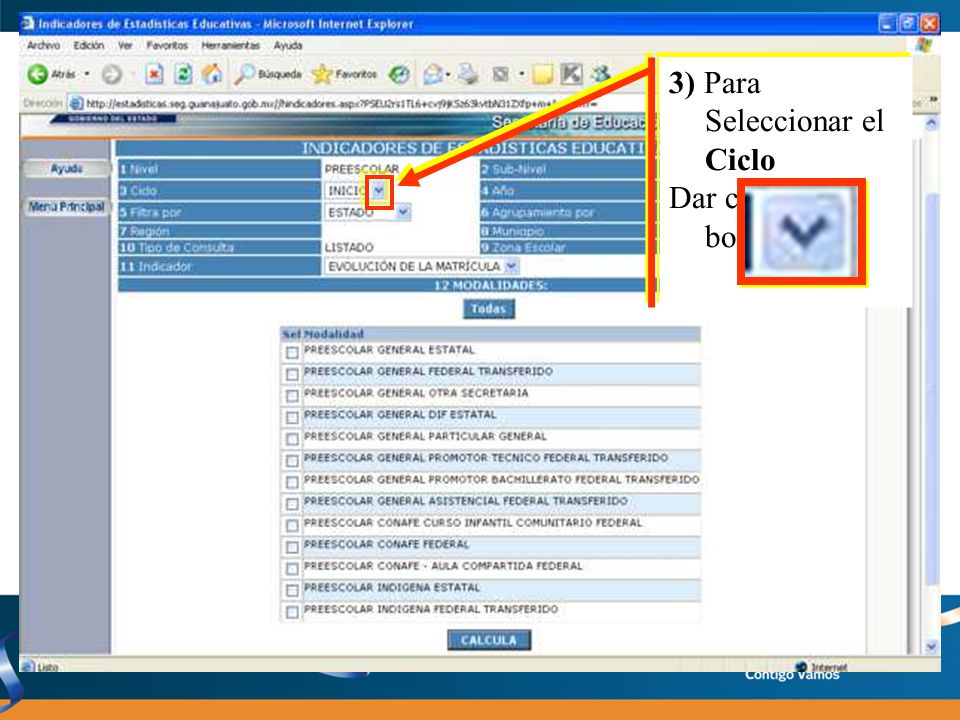960x720 pixels.
Task: Click the Forward navigation arrow
Action: pyautogui.click(x=111, y=74)
